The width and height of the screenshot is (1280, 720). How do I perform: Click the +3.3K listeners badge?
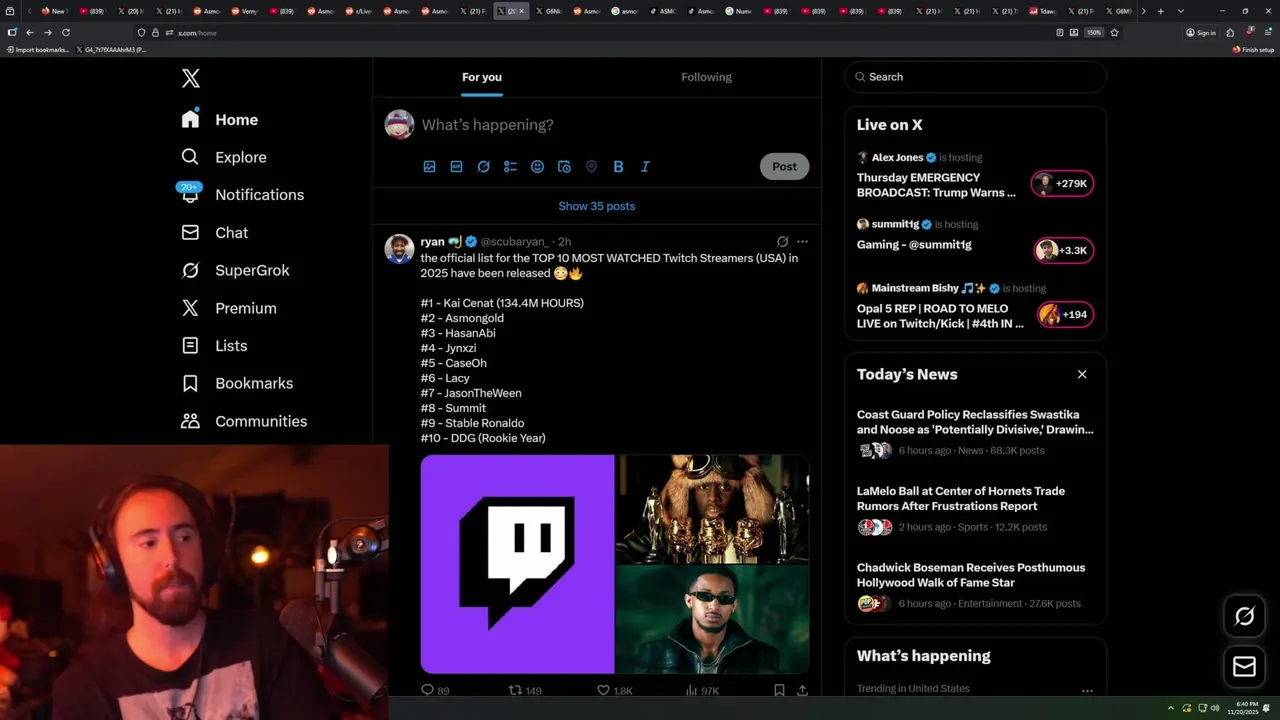click(x=1063, y=251)
